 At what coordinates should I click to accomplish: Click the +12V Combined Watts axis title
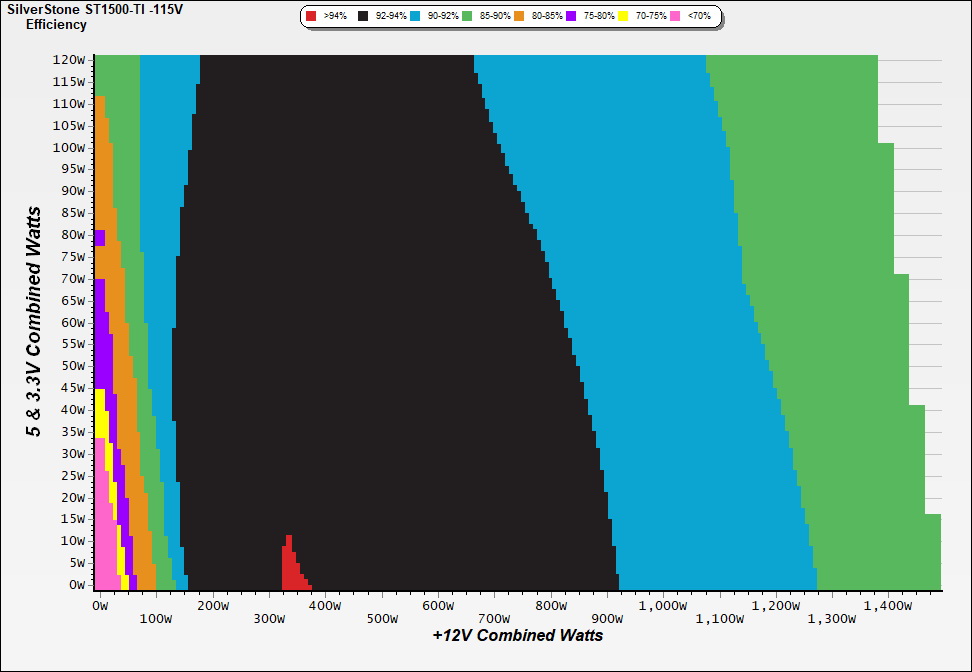[517, 635]
